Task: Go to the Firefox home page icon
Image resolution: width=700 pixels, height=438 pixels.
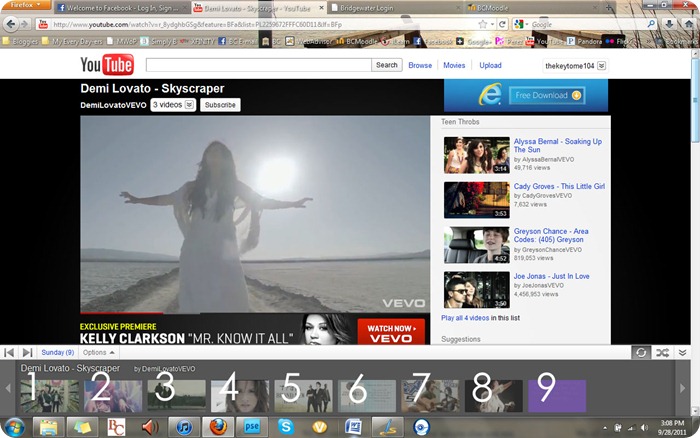Action: coord(688,24)
